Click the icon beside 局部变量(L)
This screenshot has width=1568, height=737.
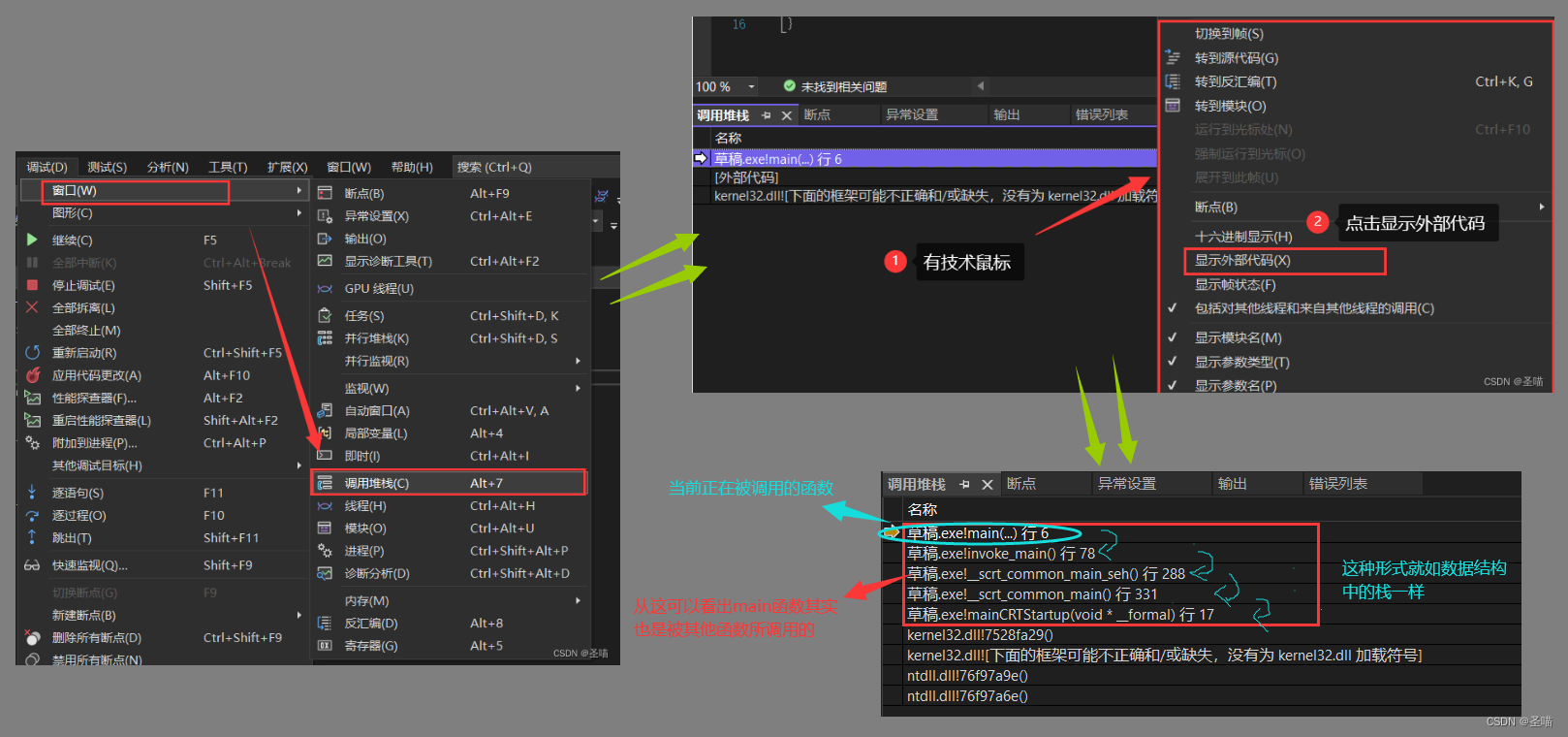coord(325,433)
